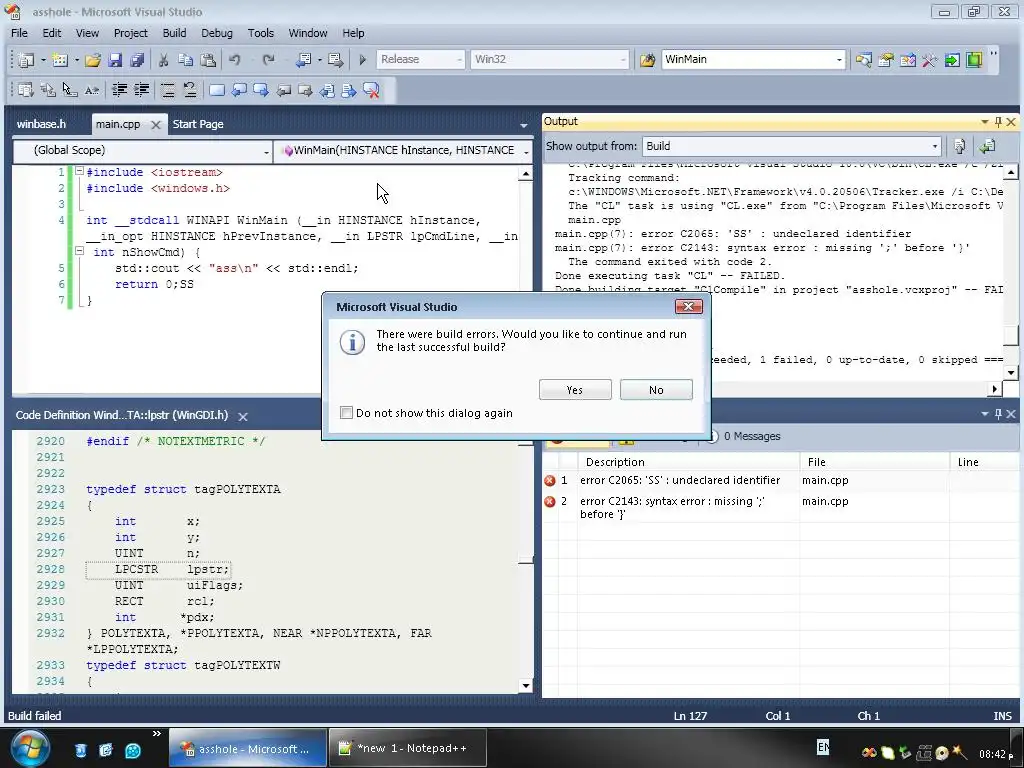Click the 0 Messages filter button
1024x768 pixels.
(x=744, y=436)
